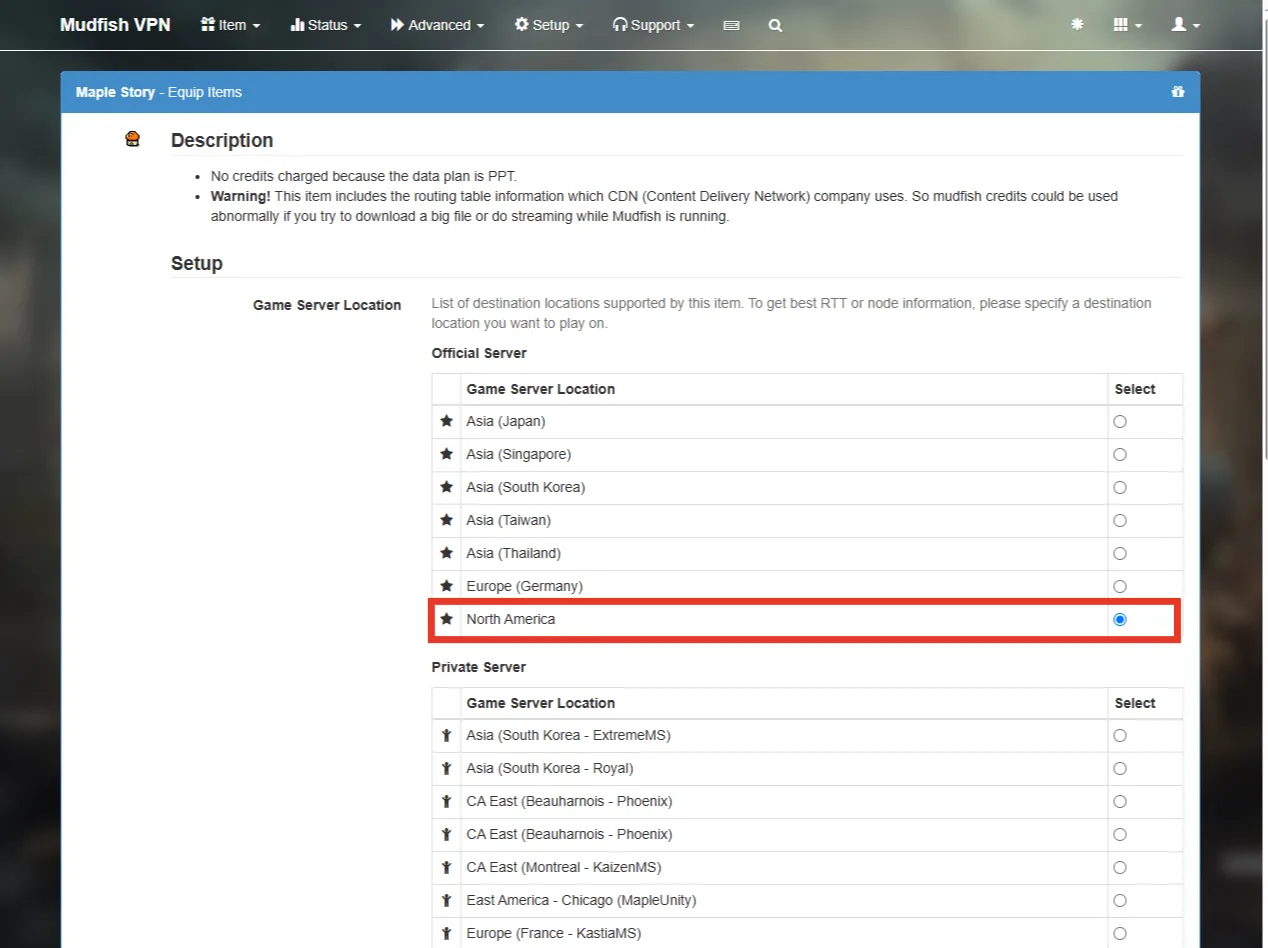
Task: Click the star icon beside North America
Action: point(447,619)
